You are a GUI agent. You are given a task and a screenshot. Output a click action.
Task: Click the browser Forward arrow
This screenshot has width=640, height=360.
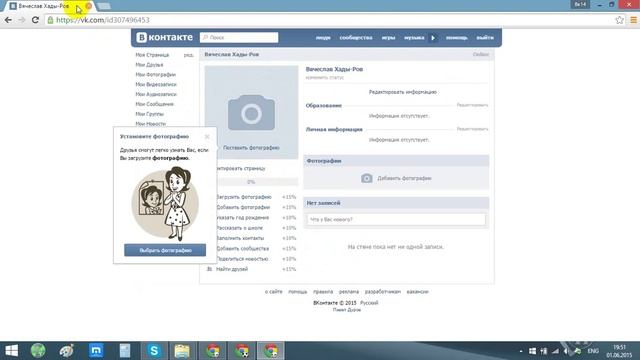tap(22, 20)
